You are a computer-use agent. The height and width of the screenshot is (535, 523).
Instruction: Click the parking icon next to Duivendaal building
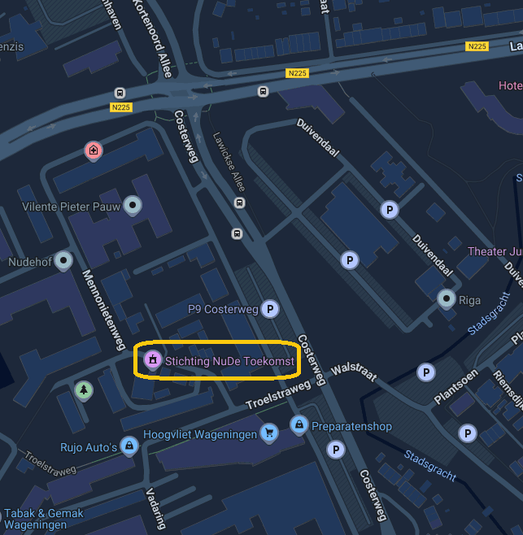[x=390, y=209]
